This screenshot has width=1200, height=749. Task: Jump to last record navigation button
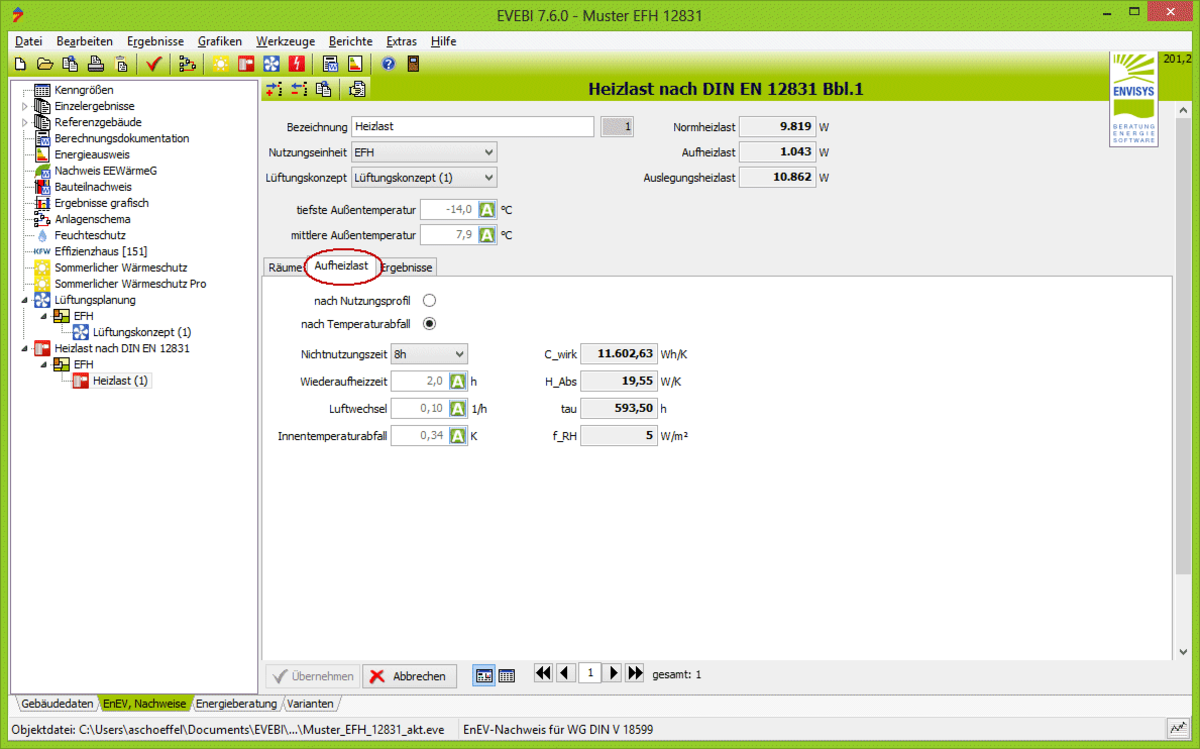click(635, 674)
